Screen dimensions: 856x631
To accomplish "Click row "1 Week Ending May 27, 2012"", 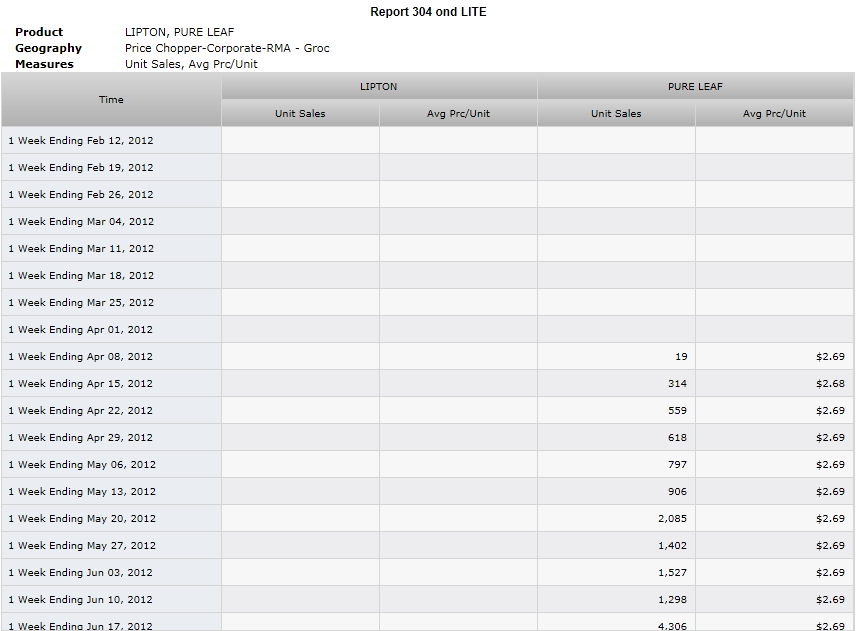I will [427, 546].
